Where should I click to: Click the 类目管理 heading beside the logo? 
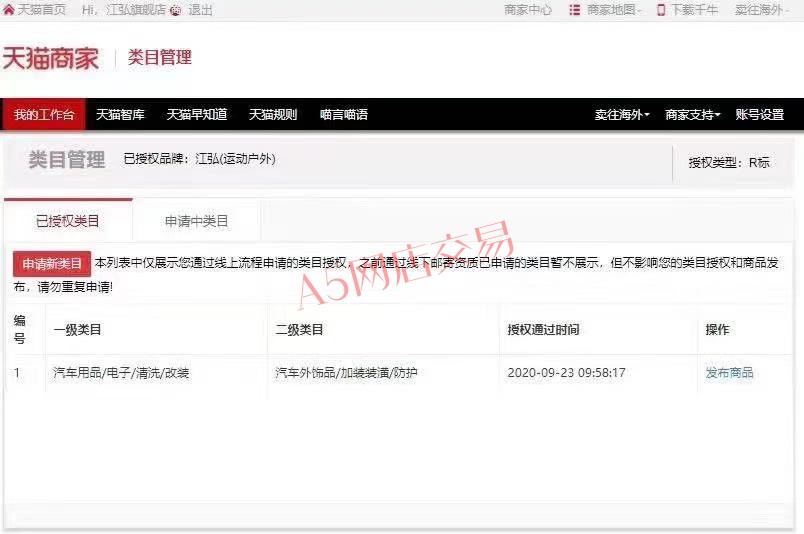coord(159,57)
